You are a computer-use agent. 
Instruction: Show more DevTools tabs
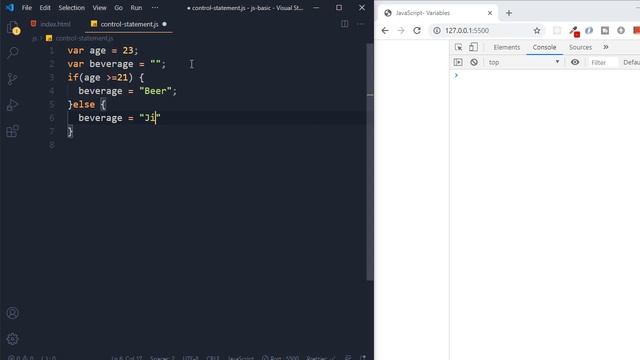click(606, 47)
